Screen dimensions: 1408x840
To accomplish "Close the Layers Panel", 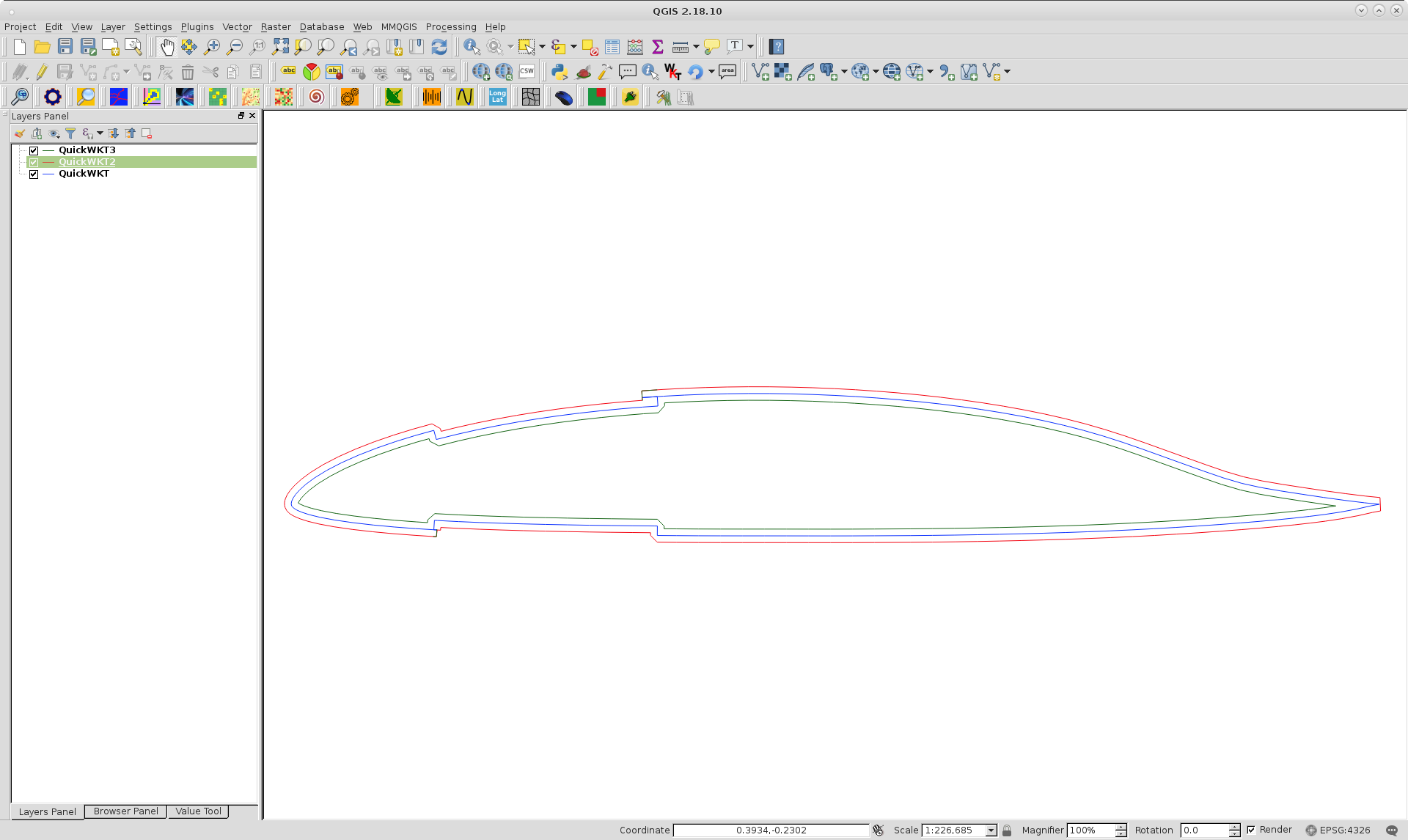I will pos(252,116).
